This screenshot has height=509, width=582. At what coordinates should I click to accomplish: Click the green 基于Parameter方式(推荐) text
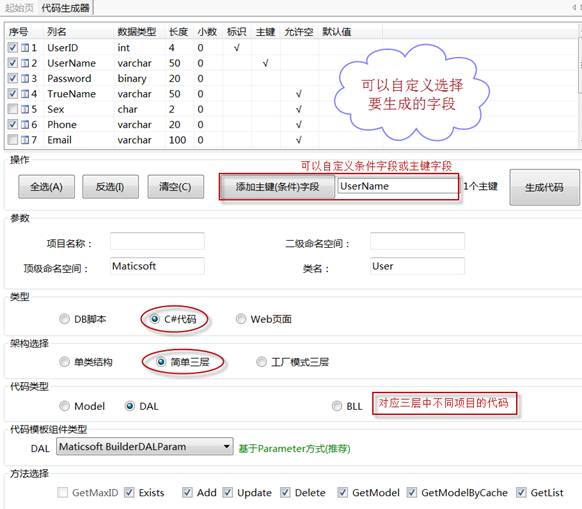pos(294,448)
